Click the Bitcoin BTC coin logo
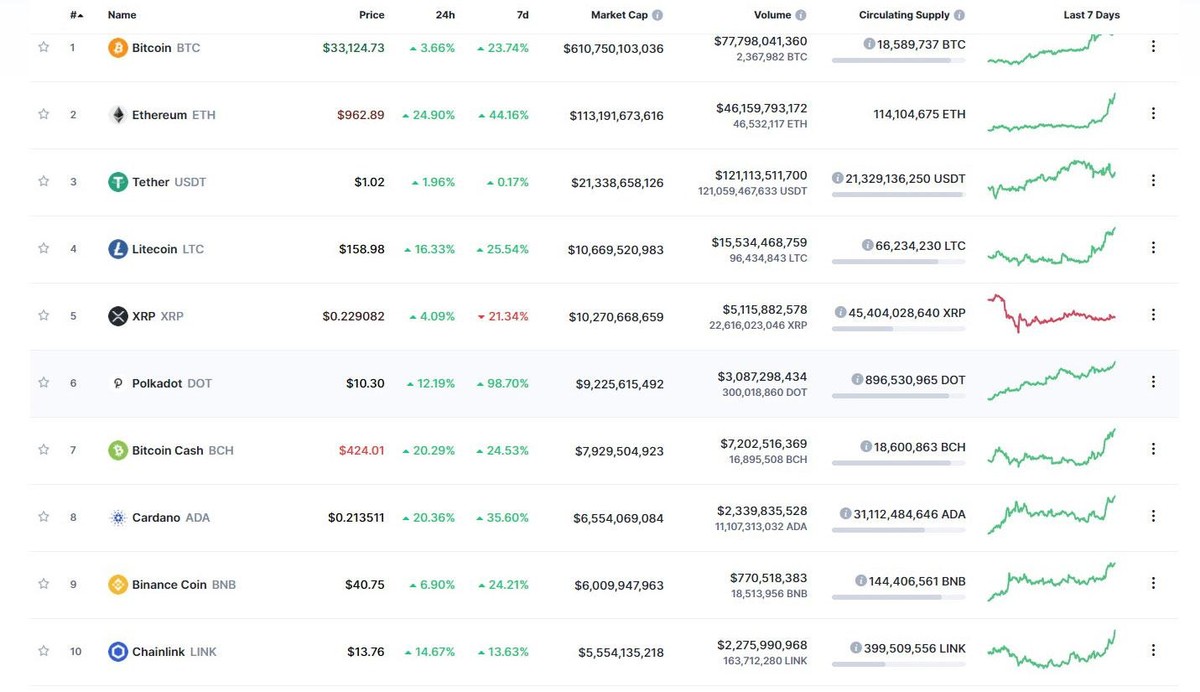Screen dimensions: 1200x692 pos(117,47)
